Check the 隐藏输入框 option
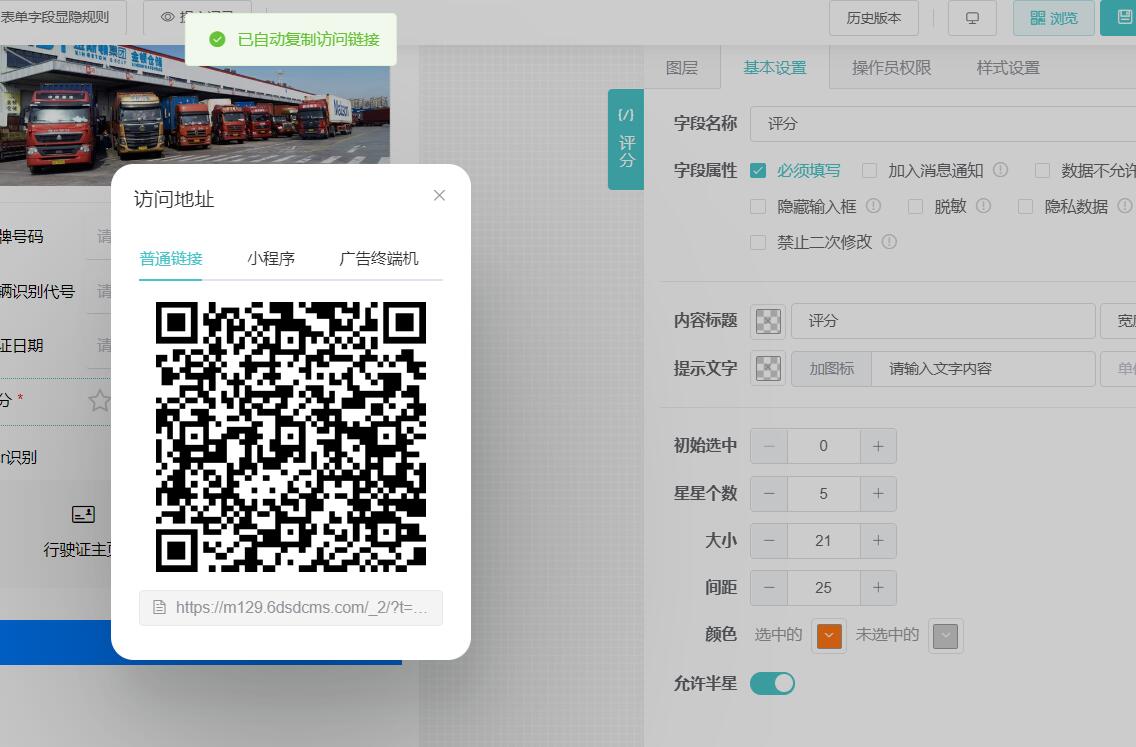Screen dimensions: 1136x747 coord(758,206)
